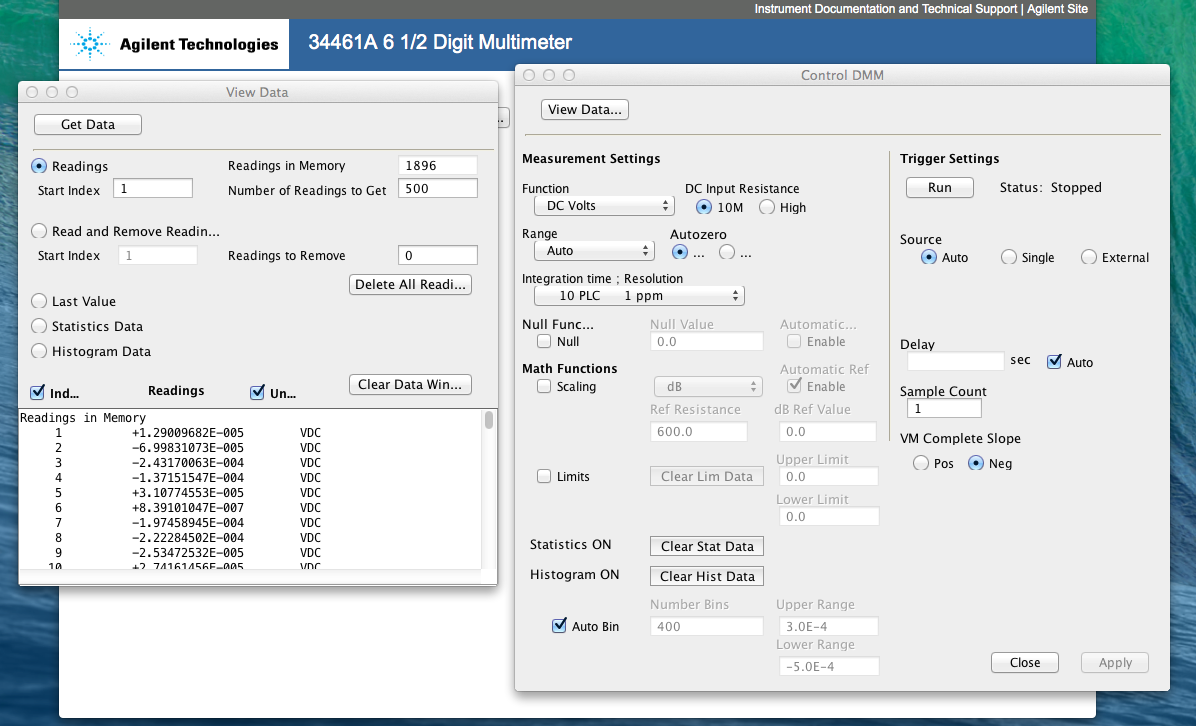Toggle the Enable checkbox under Automatic...
Viewport: 1196px width, 726px height.
(x=794, y=341)
